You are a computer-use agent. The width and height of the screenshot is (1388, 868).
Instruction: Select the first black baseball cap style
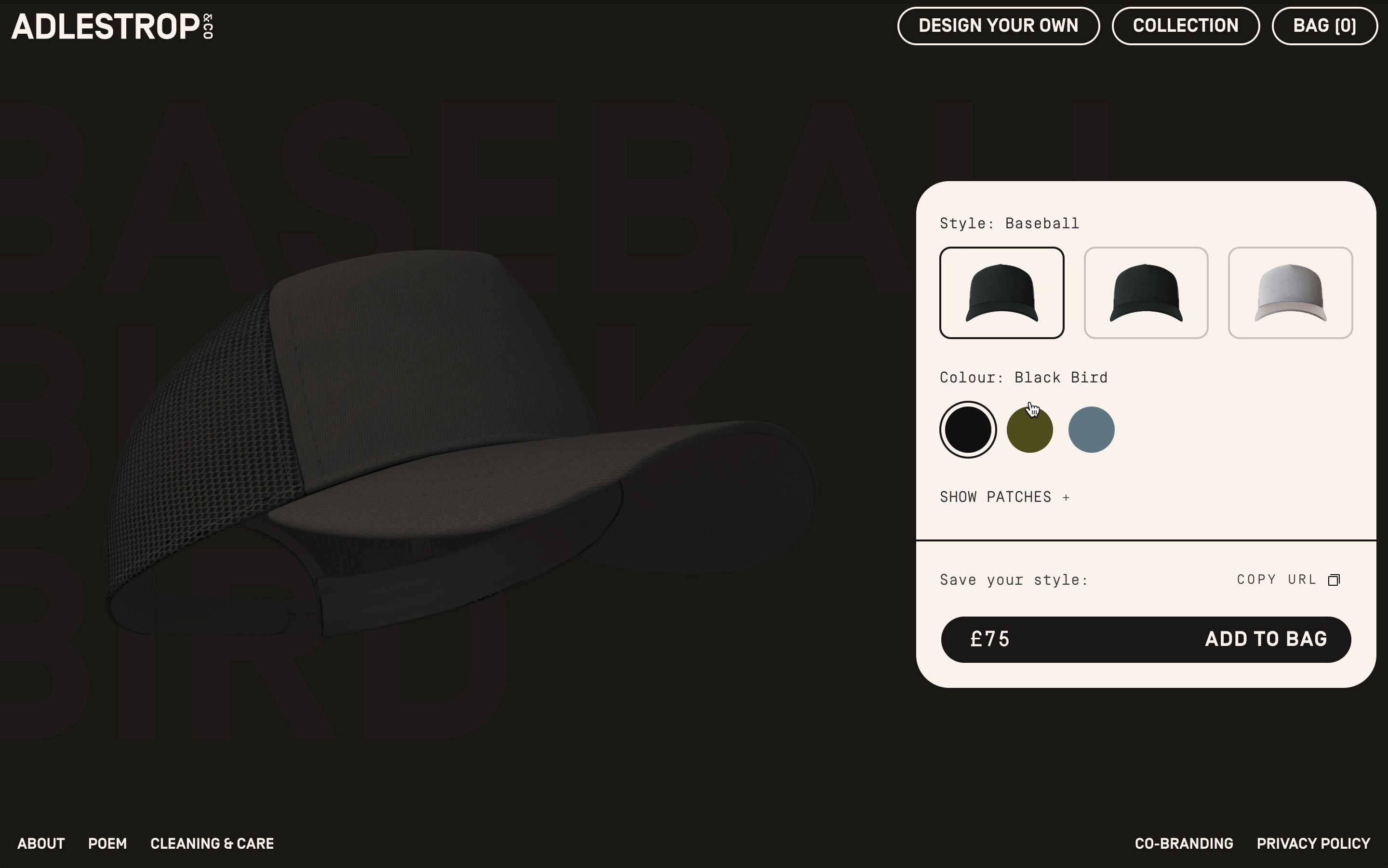click(x=1001, y=293)
